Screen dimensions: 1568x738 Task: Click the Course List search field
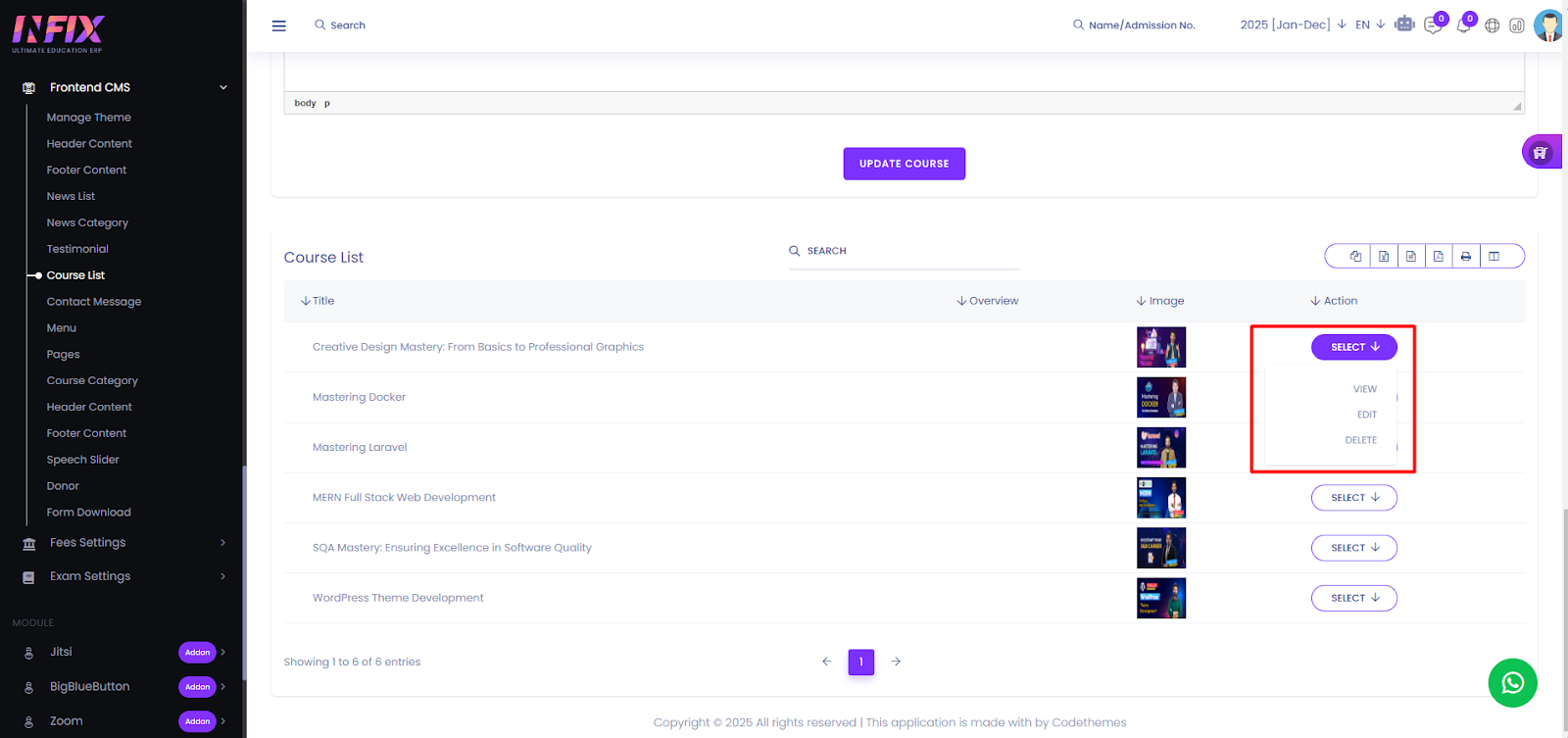coord(905,252)
